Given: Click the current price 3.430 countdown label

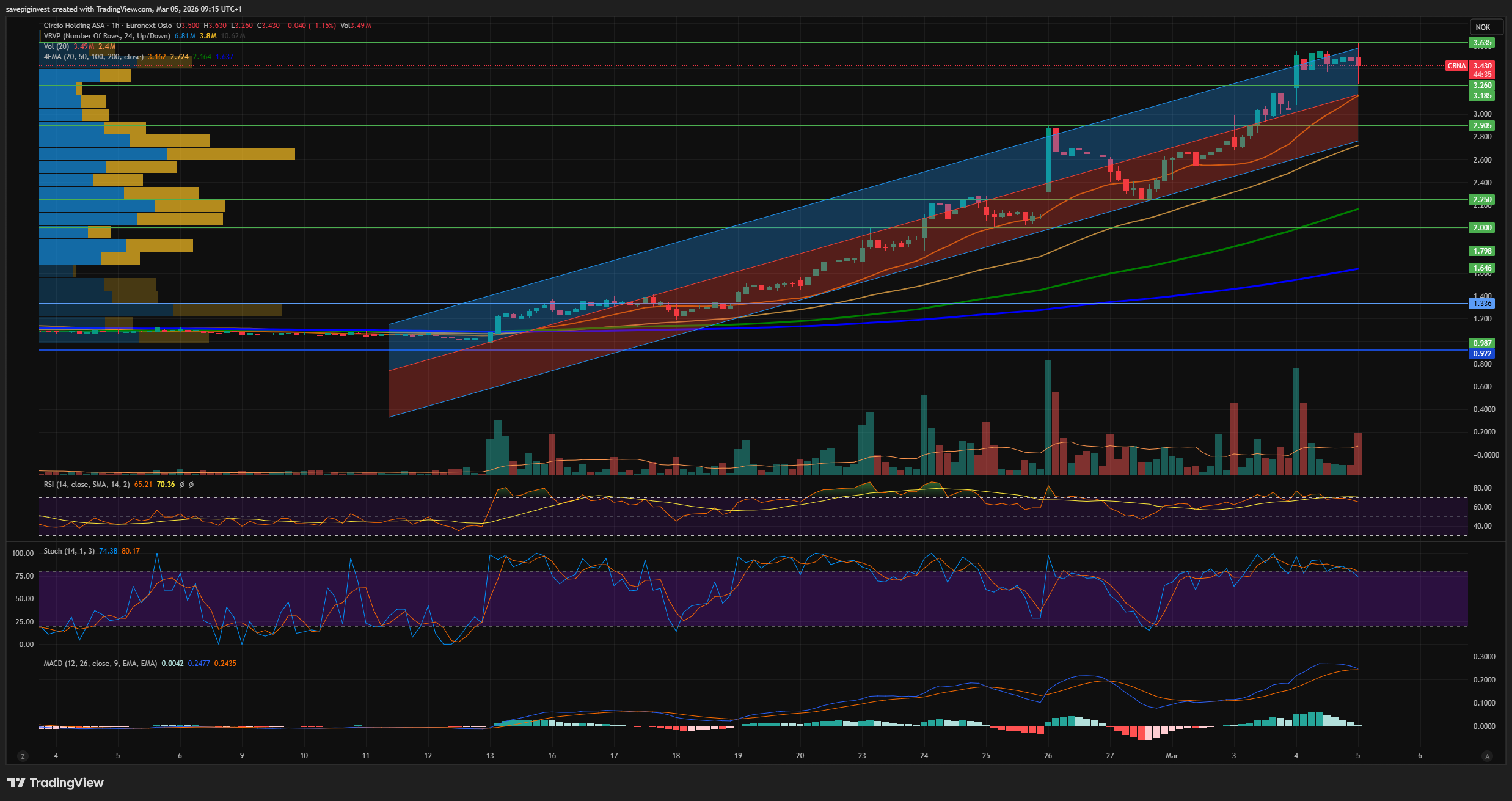Looking at the screenshot, I should click(1482, 70).
